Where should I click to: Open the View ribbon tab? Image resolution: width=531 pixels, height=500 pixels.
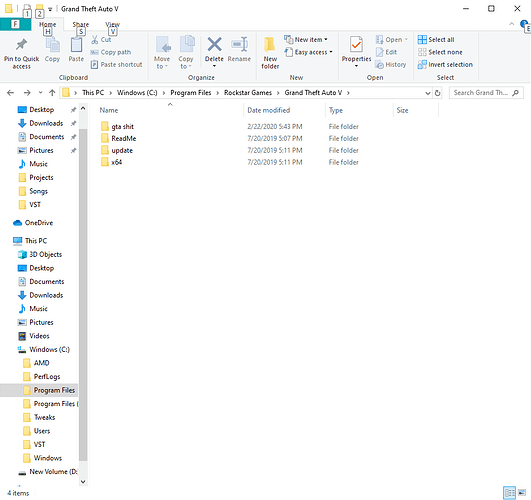112,24
